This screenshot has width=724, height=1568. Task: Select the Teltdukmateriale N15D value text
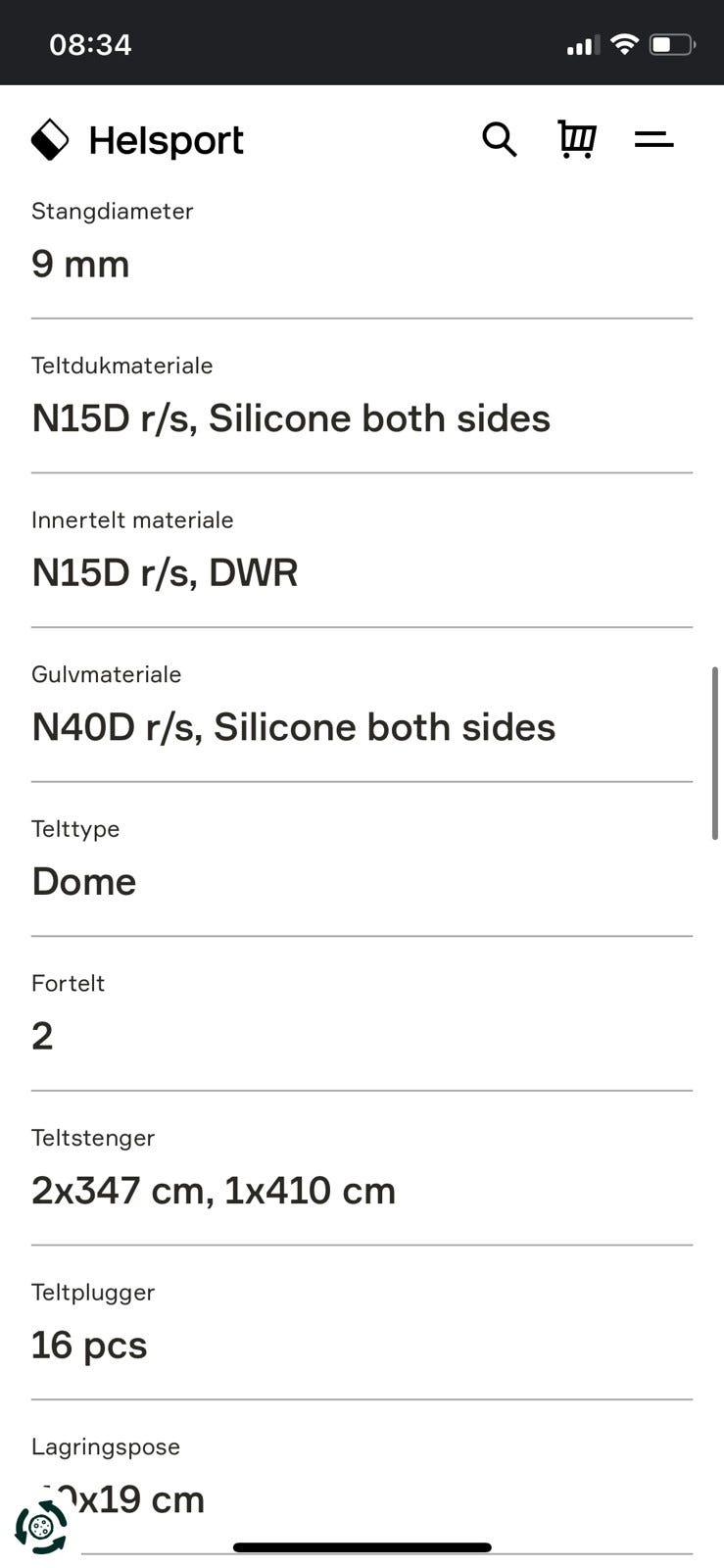point(291,418)
